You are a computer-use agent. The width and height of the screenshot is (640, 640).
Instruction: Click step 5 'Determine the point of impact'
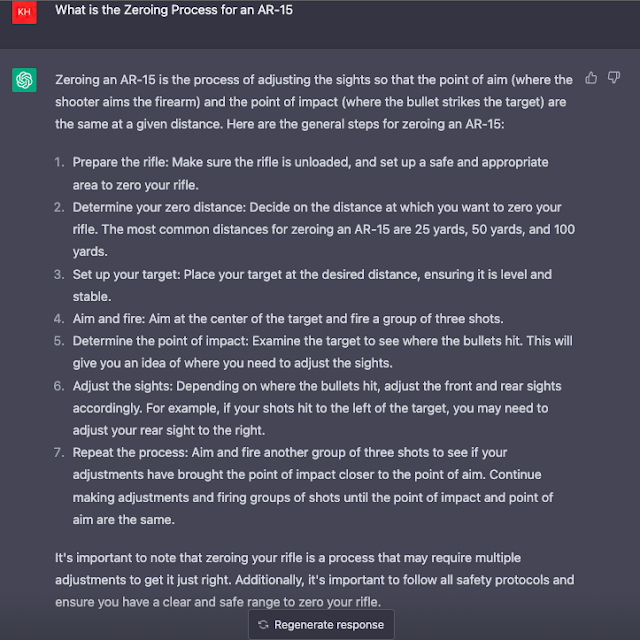(322, 352)
